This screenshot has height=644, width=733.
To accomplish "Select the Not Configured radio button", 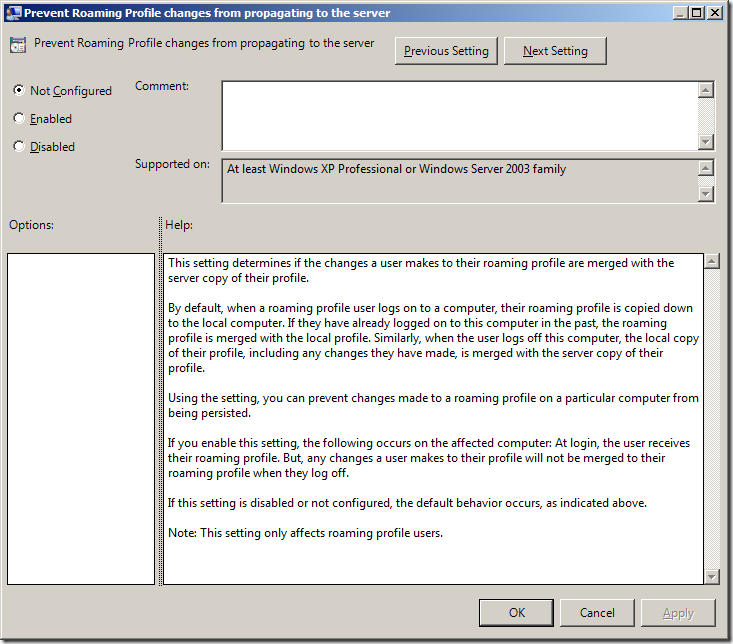I will [19, 91].
